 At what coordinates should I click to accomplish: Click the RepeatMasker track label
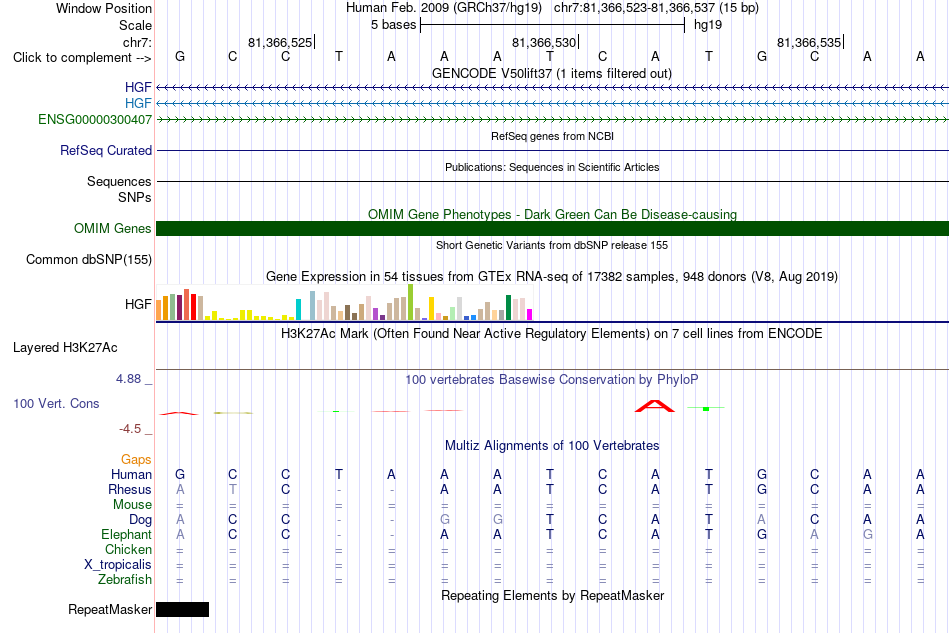[x=110, y=609]
